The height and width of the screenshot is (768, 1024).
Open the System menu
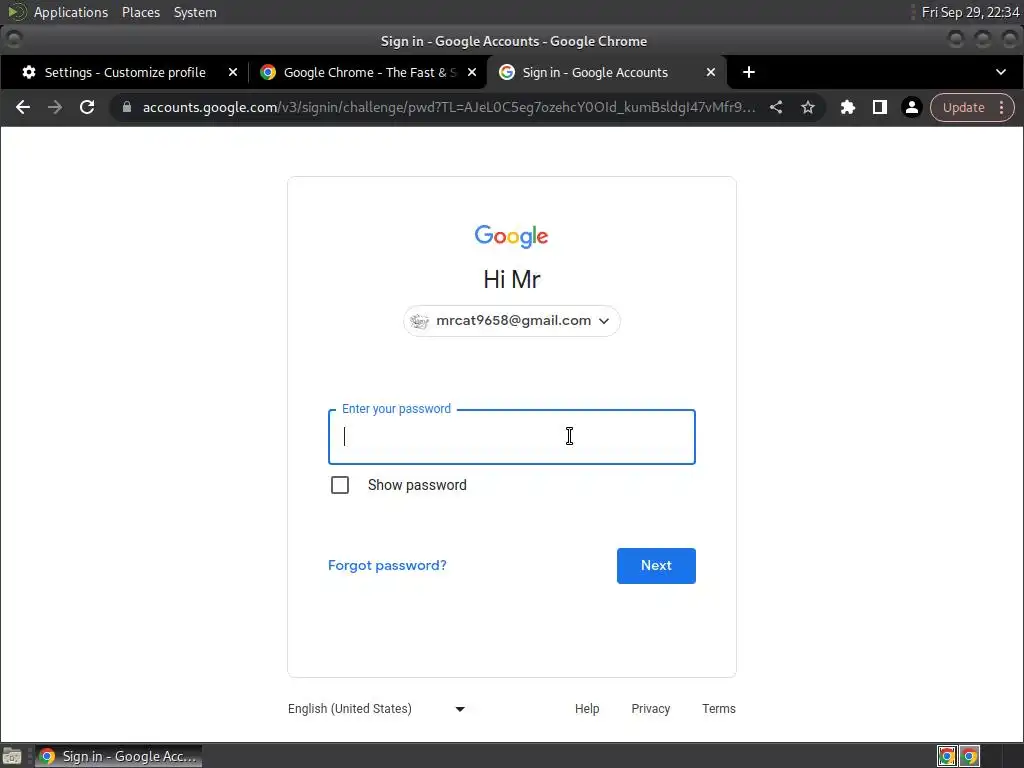[195, 12]
